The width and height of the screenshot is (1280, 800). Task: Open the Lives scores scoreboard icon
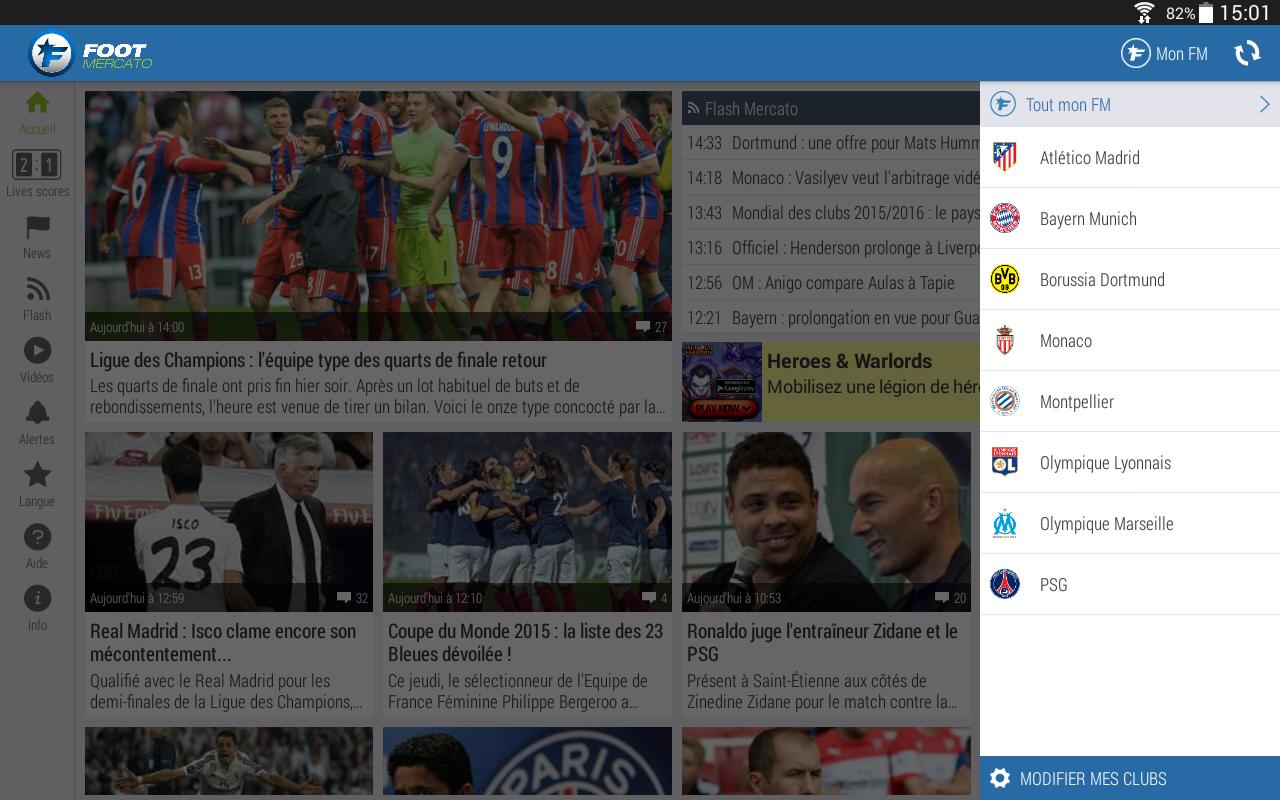(x=37, y=165)
